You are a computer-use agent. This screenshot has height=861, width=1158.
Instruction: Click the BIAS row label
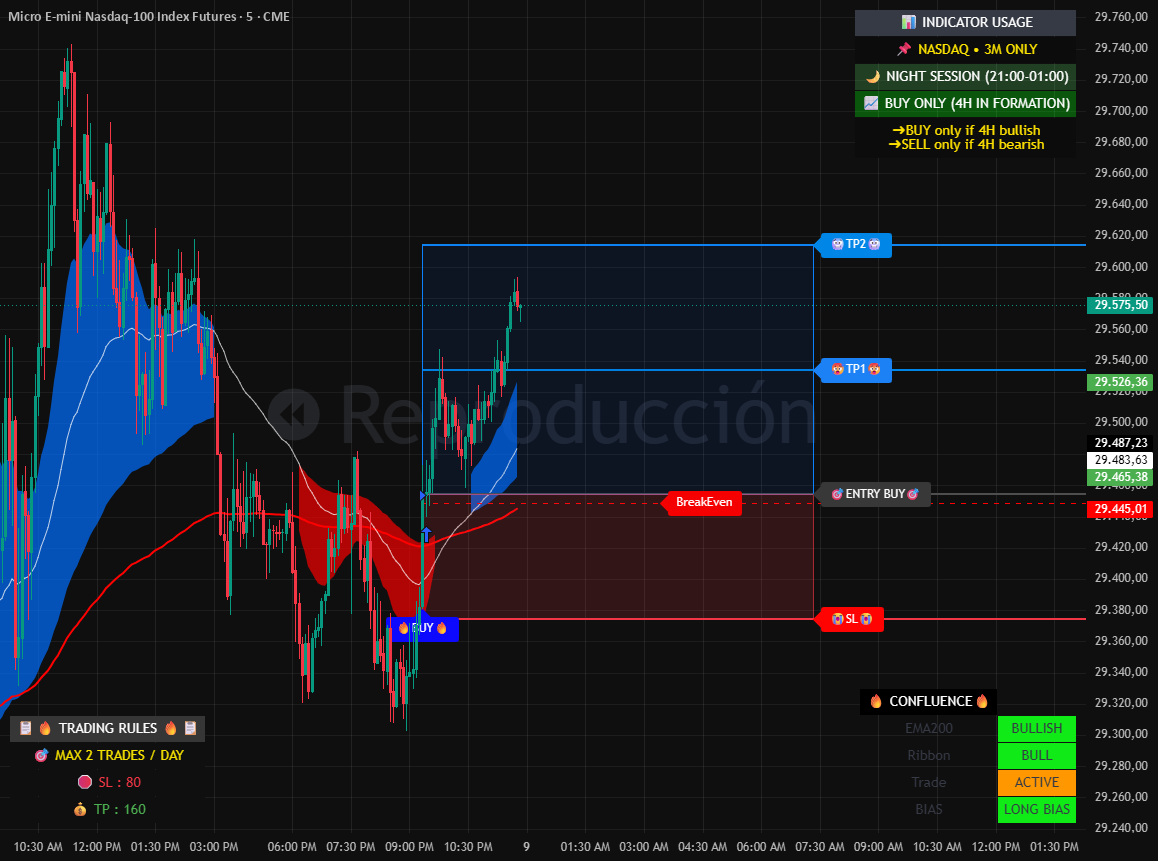pyautogui.click(x=928, y=809)
